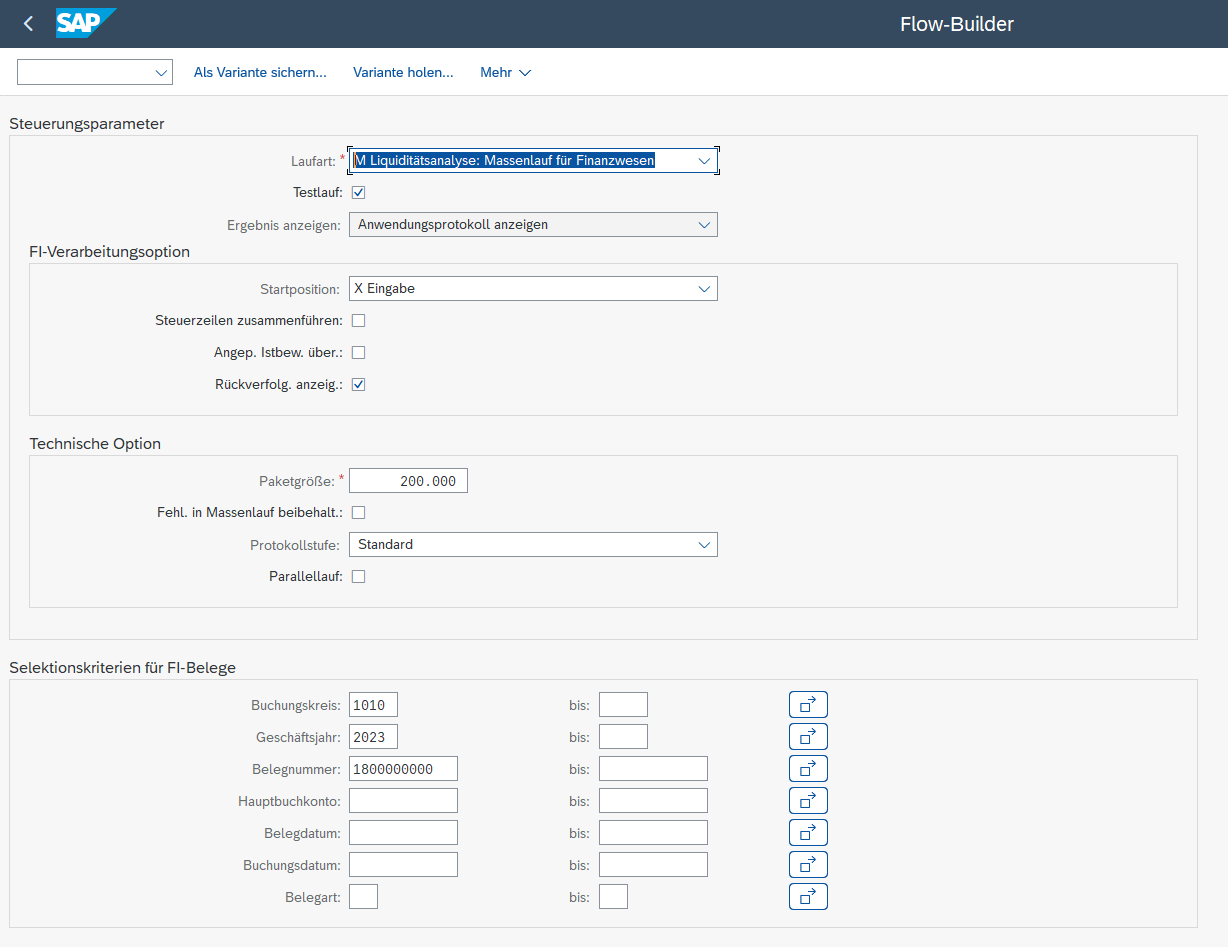This screenshot has width=1228, height=947.
Task: Disable Rückverfolg. anzeig. checkbox
Action: [359, 385]
